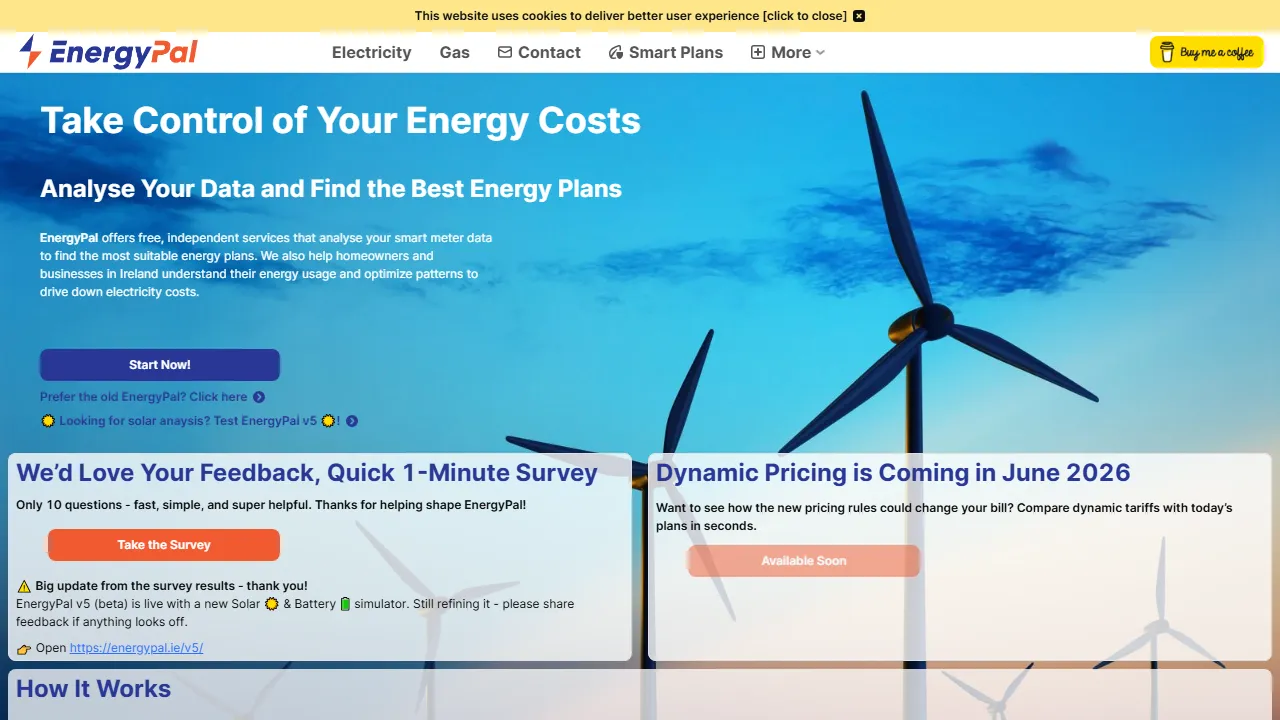Image resolution: width=1280 pixels, height=720 pixels.
Task: Dismiss the cookies notice via the close icon
Action: click(x=859, y=15)
